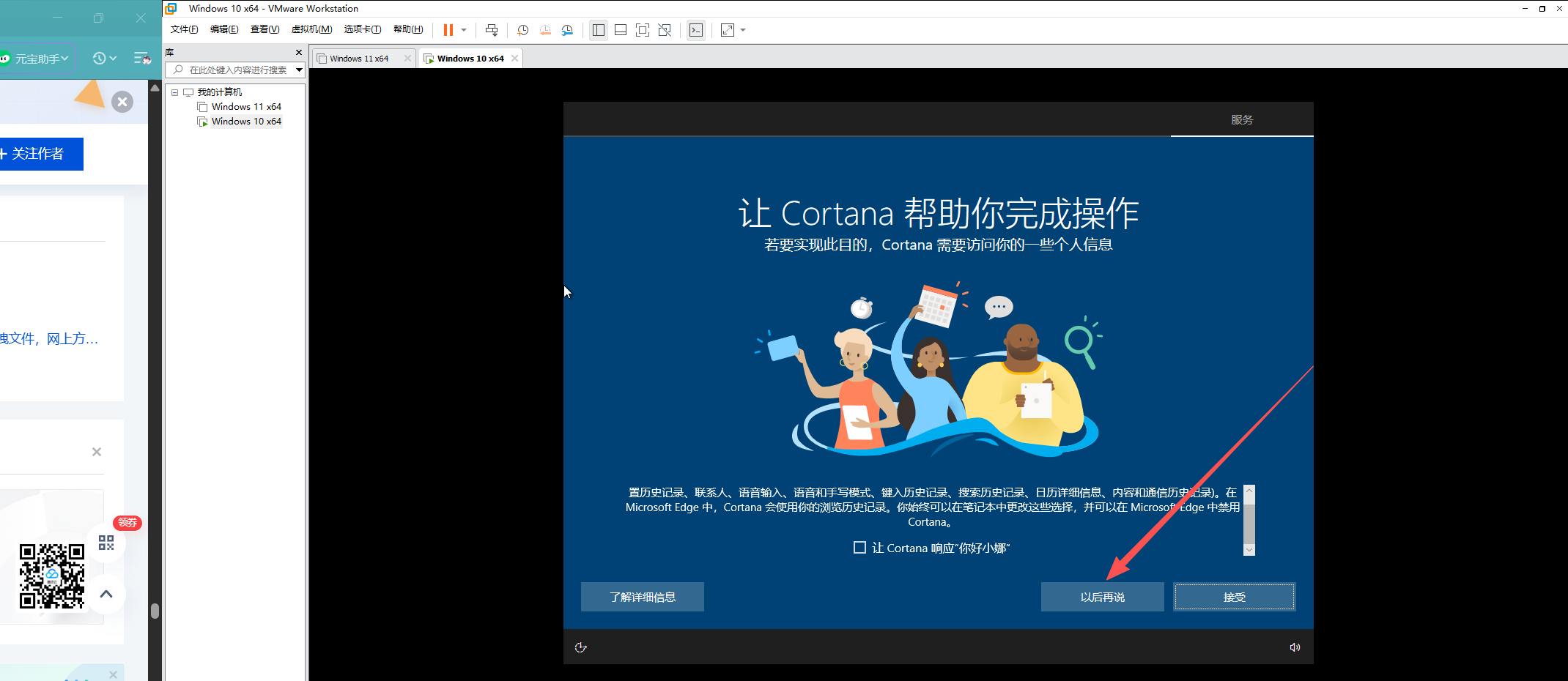Click the 接受 button
This screenshot has width=1568, height=681.
pos(1235,597)
